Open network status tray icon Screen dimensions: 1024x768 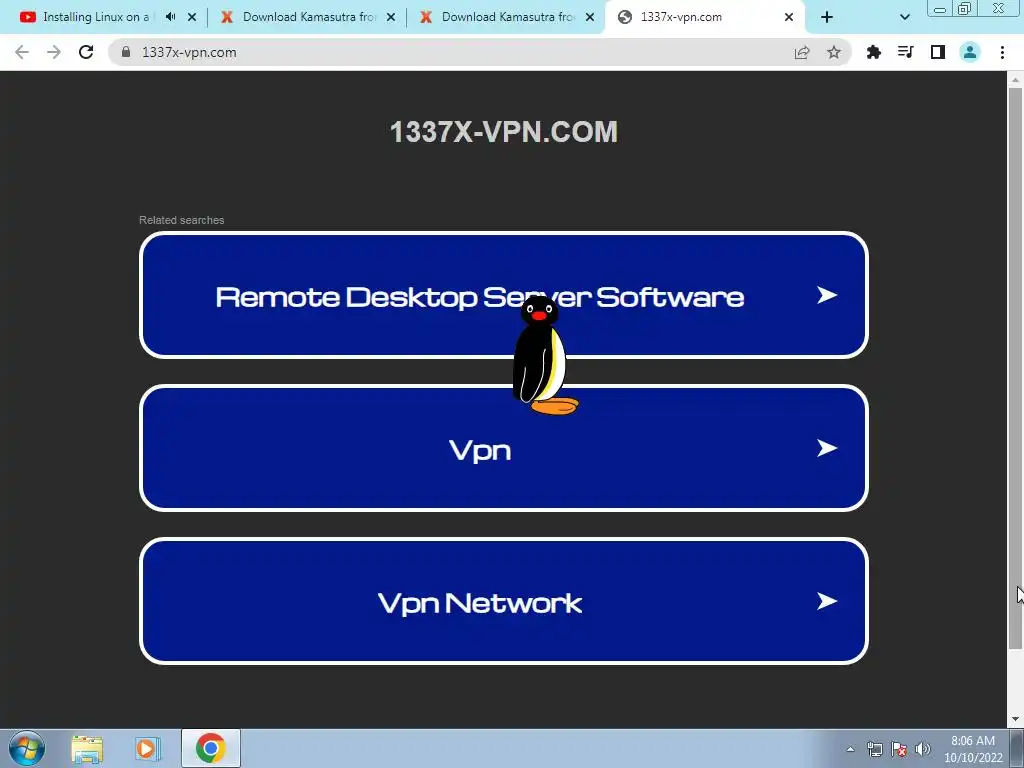pos(874,749)
